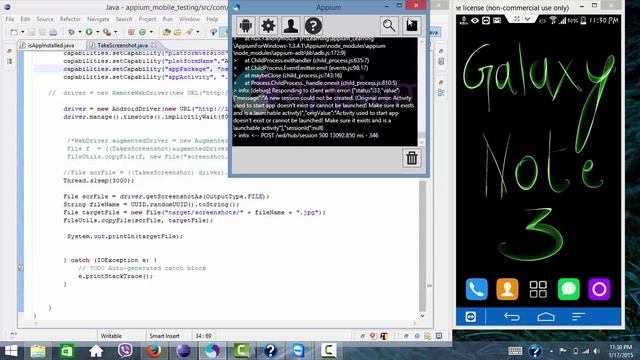The image size is (640, 360).
Task: Open File Explorer from the taskbar
Action: [x=38, y=351]
